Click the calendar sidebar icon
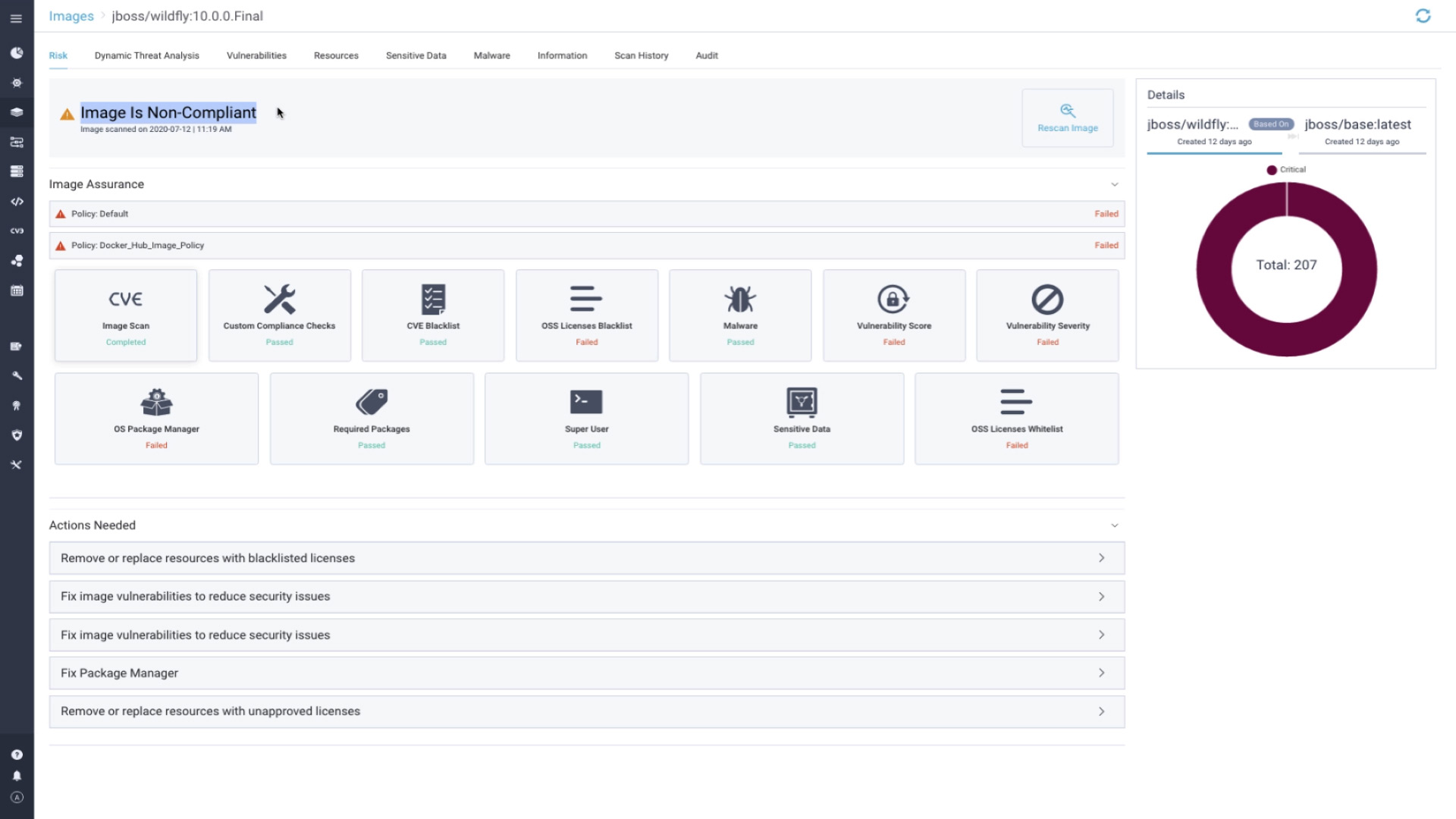The image size is (1456, 819). 17,290
